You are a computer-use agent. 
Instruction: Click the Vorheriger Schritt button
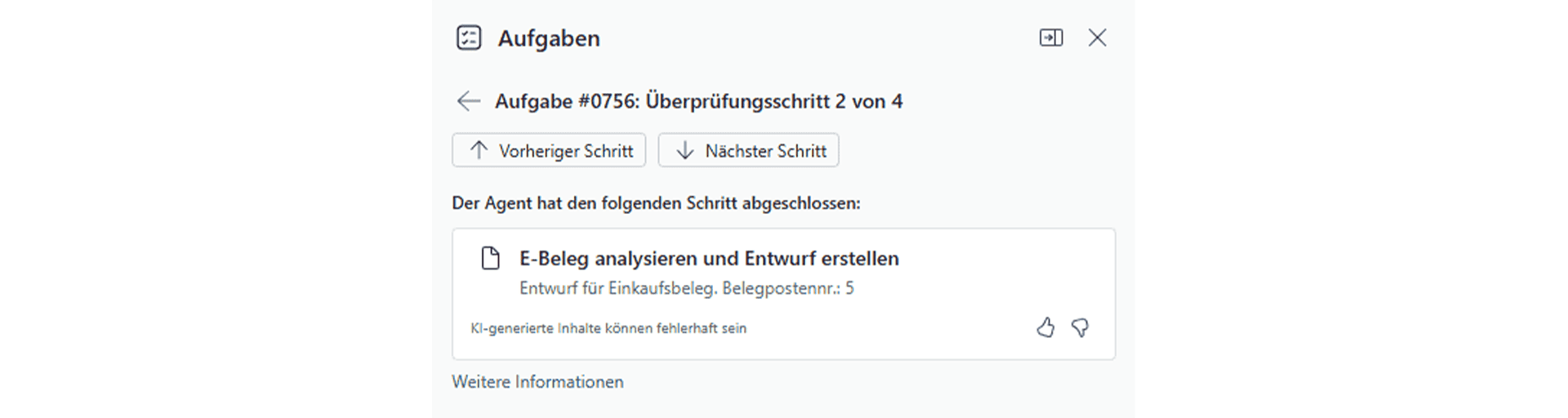pyautogui.click(x=549, y=150)
